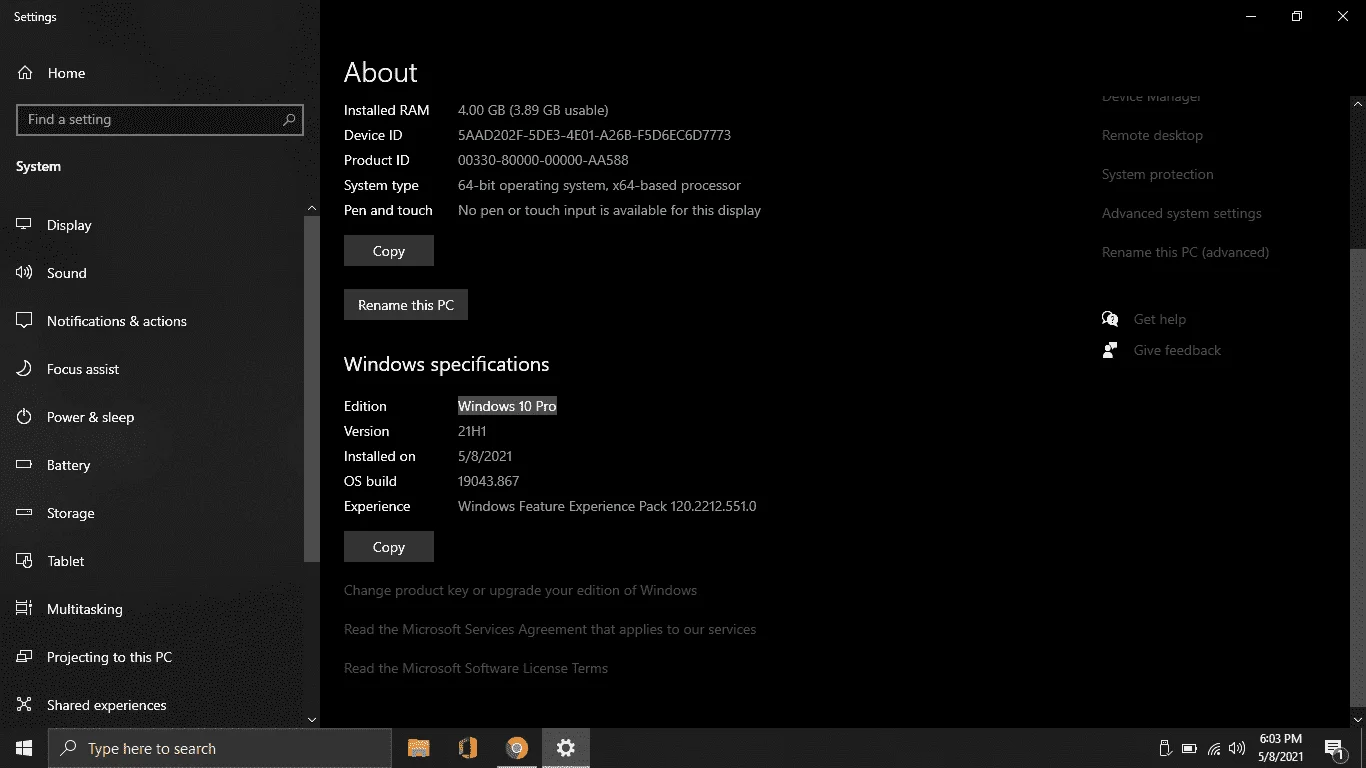Click the Pen and touch value text
This screenshot has width=1366, height=768.
pos(609,210)
